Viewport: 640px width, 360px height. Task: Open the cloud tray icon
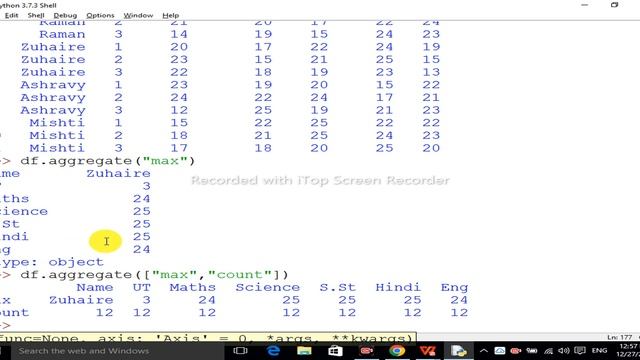click(500, 351)
